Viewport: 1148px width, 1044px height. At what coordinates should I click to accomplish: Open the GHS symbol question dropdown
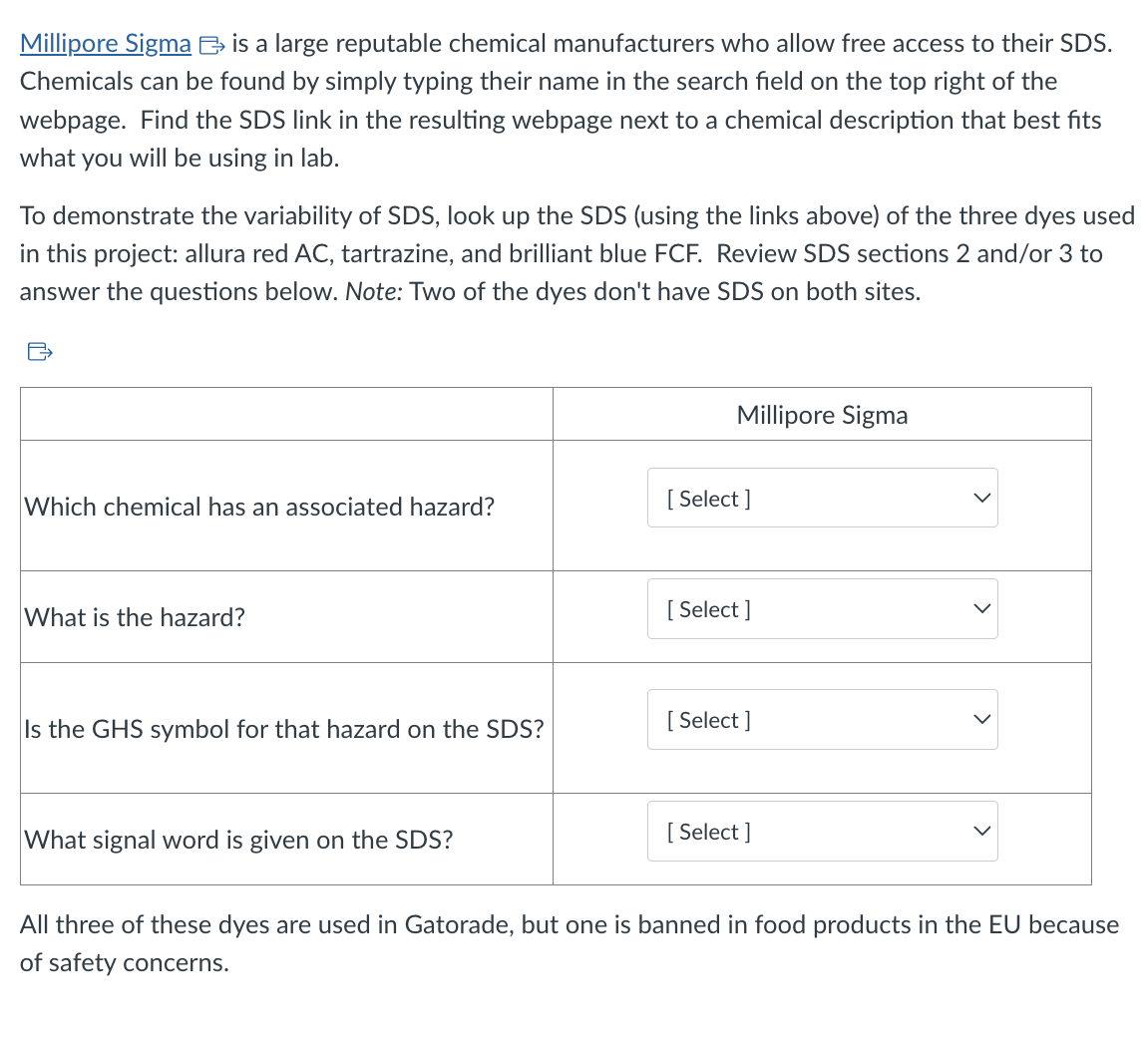tap(822, 720)
